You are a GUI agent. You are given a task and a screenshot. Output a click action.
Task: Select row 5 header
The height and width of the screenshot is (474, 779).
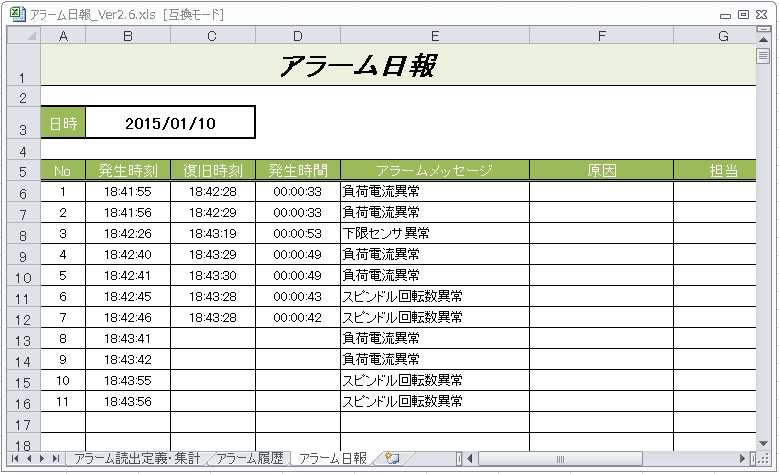(22, 171)
